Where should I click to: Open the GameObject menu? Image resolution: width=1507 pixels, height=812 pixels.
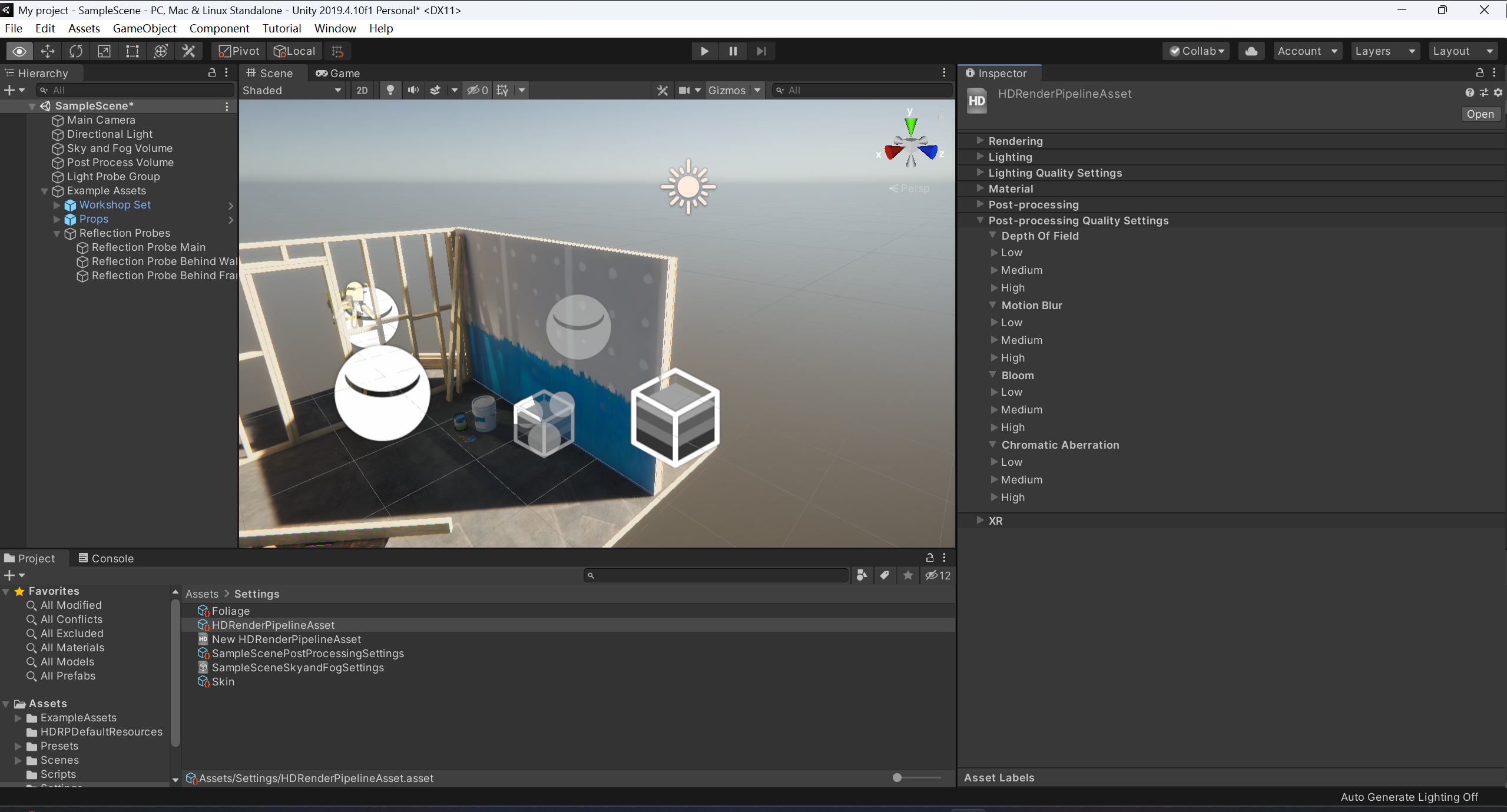[x=145, y=28]
